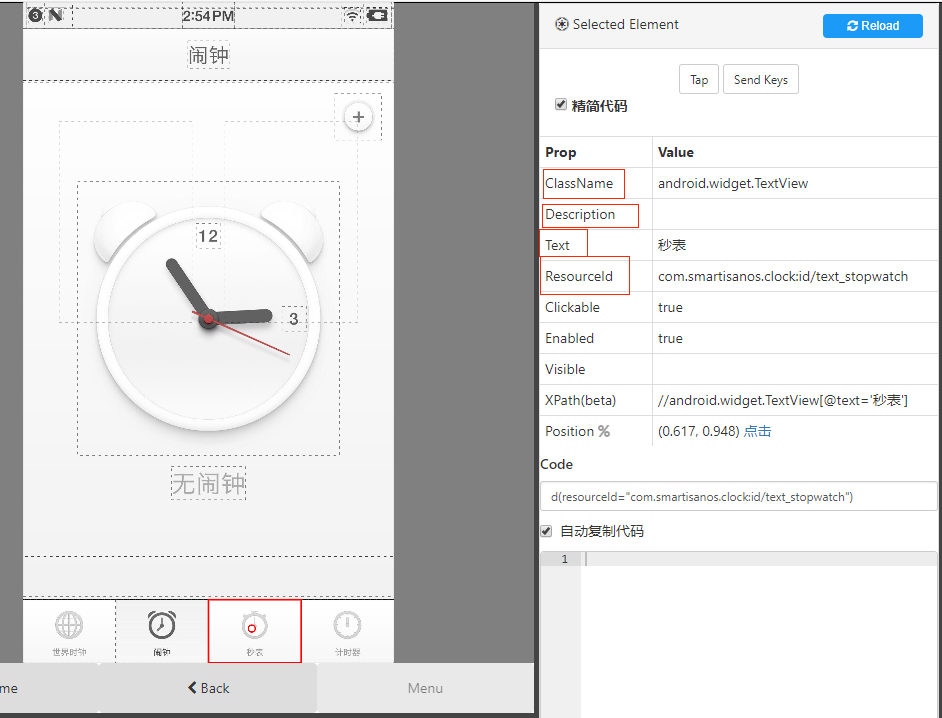Click the resourceId code input field
This screenshot has width=942, height=718.
pyautogui.click(x=738, y=496)
